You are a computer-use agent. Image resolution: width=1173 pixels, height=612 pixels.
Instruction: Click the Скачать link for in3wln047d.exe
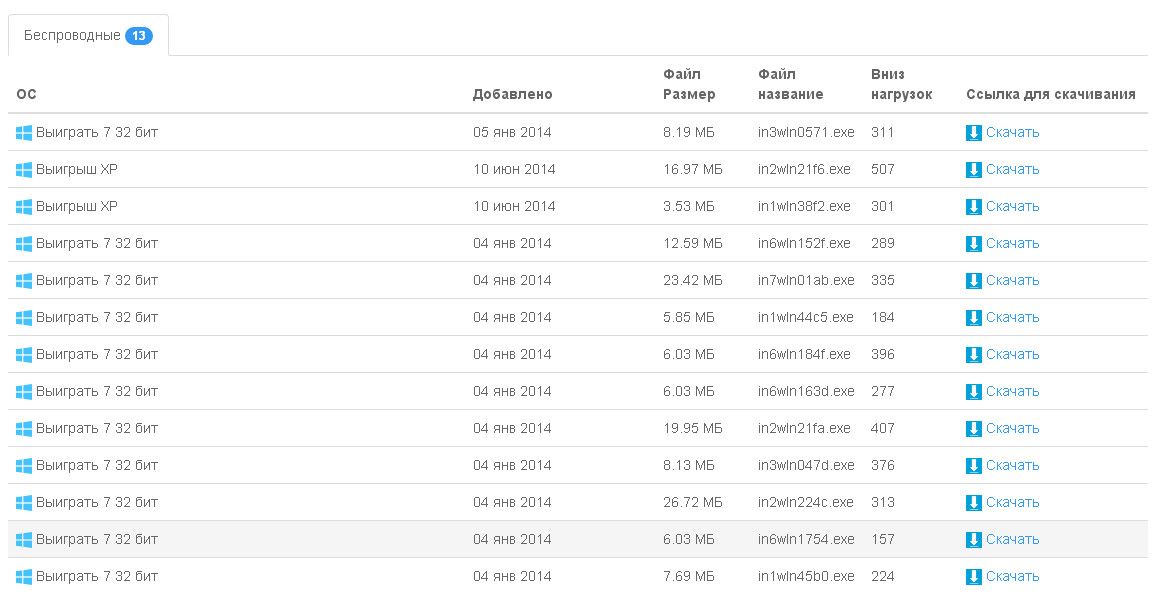(1012, 465)
